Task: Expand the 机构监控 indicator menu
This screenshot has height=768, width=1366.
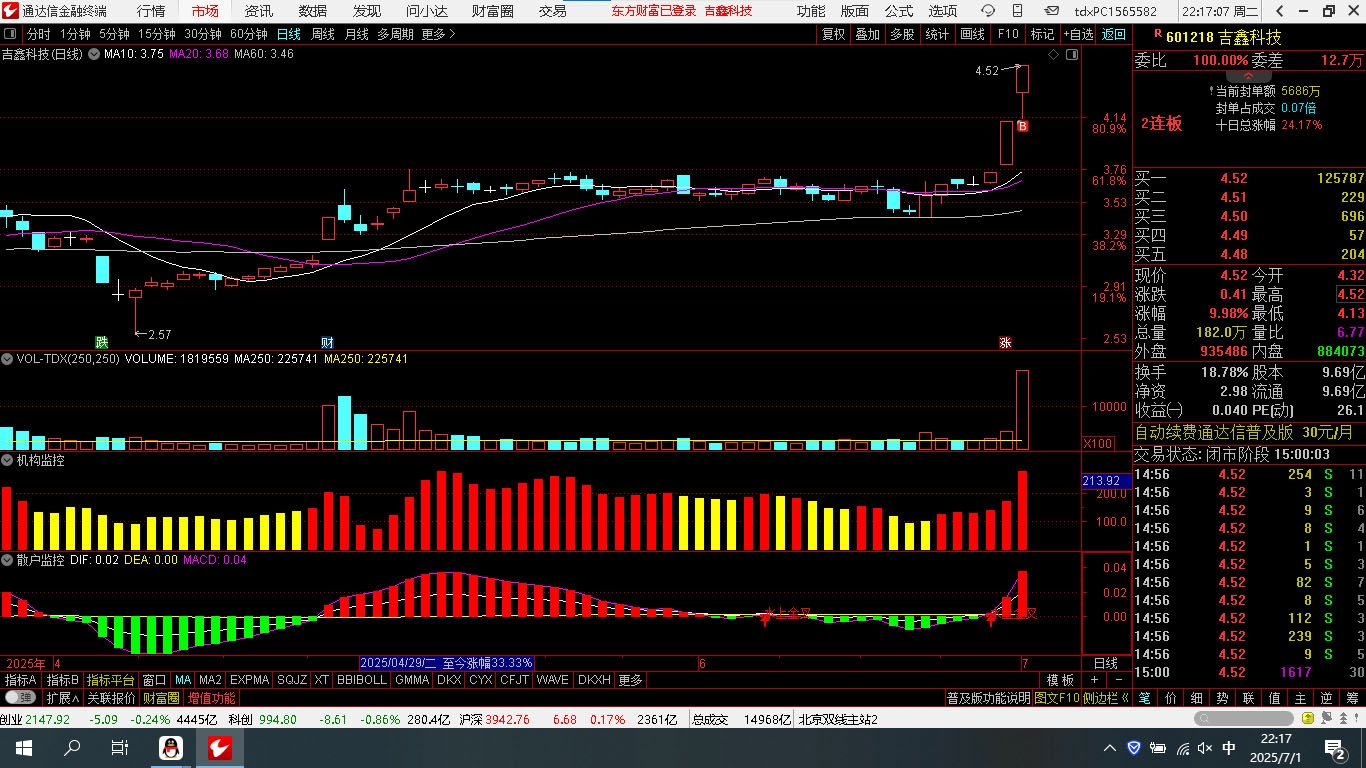Action: (8, 461)
